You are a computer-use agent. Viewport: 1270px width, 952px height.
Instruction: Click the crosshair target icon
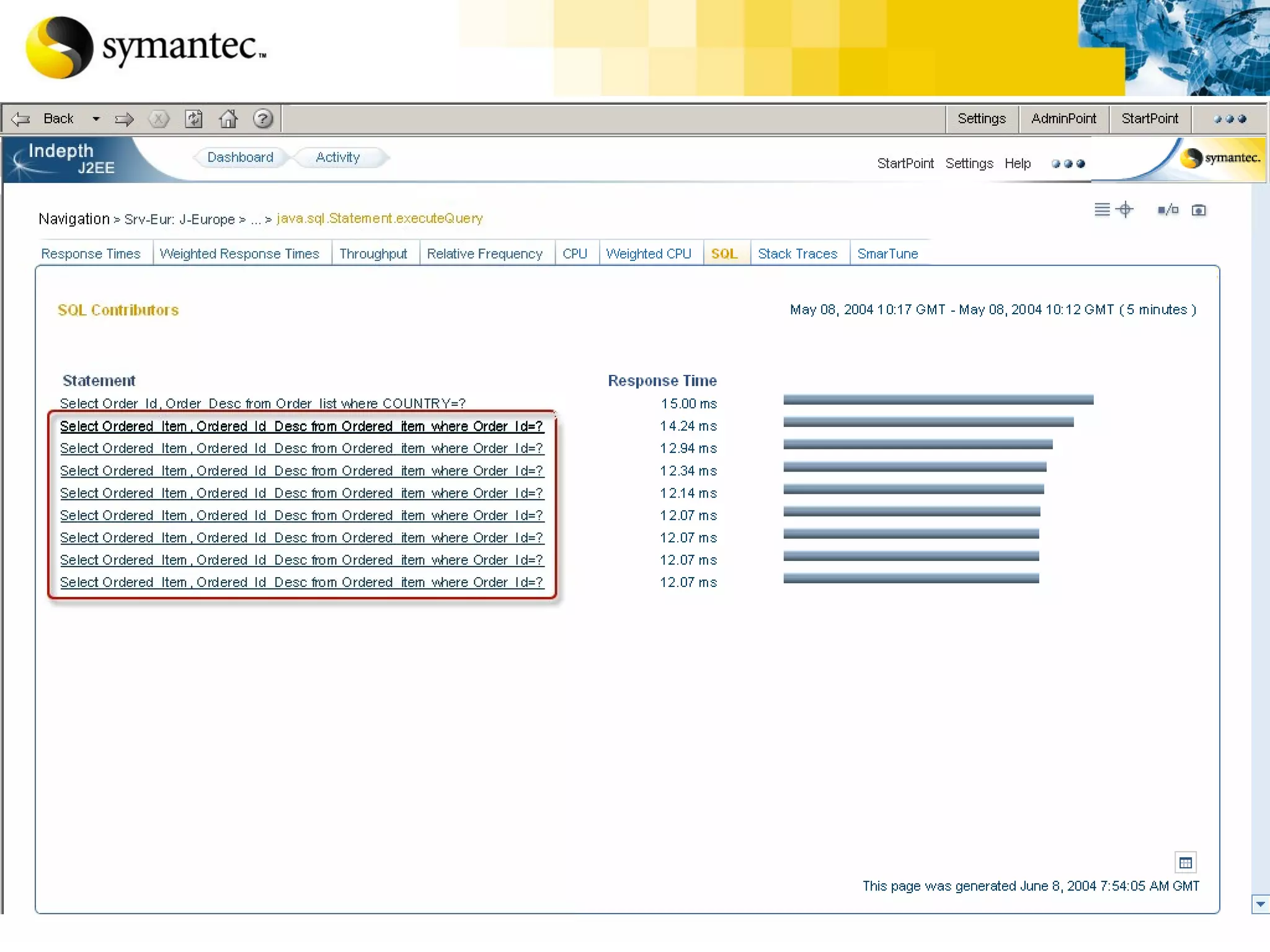point(1125,210)
